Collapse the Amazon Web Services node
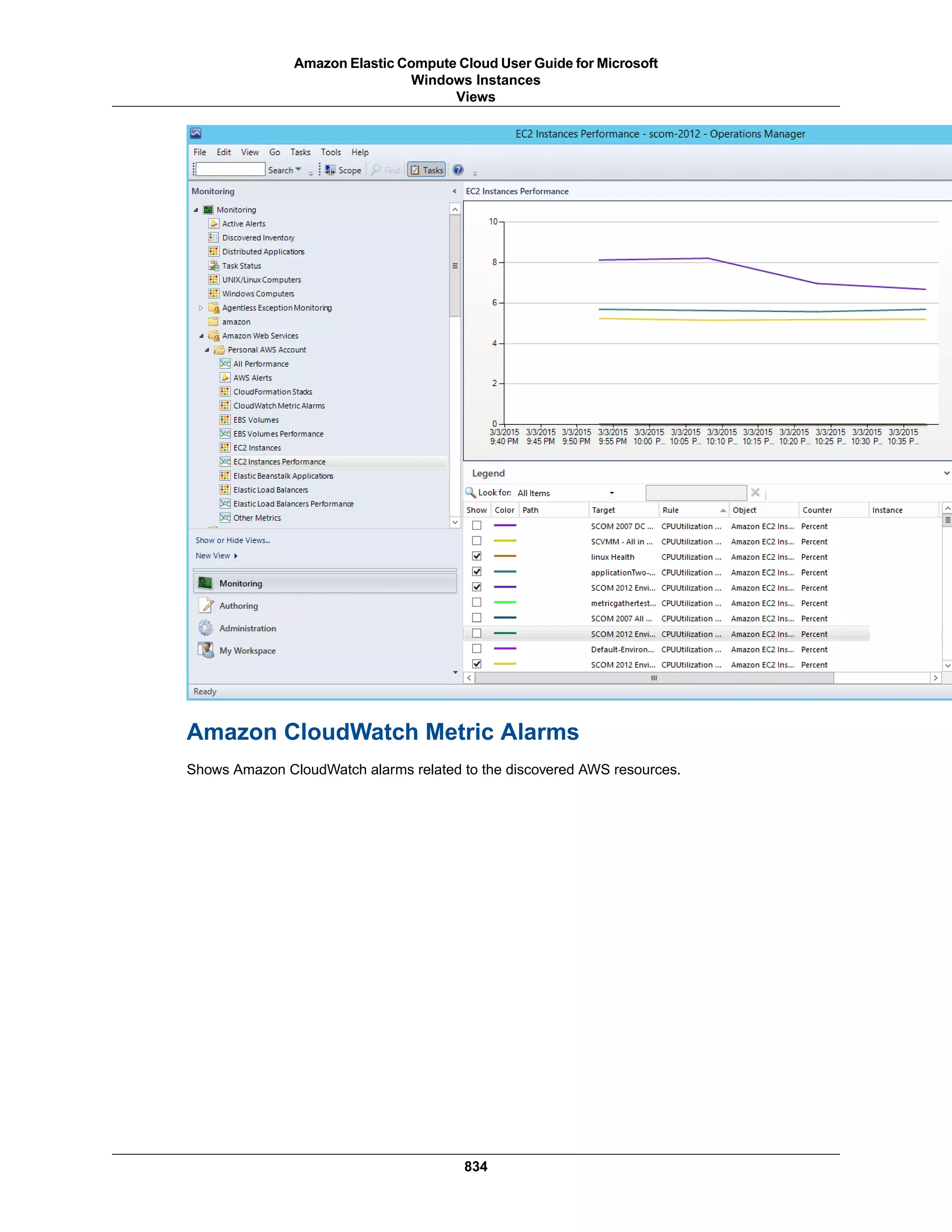This screenshot has width=952, height=1232. 201,336
